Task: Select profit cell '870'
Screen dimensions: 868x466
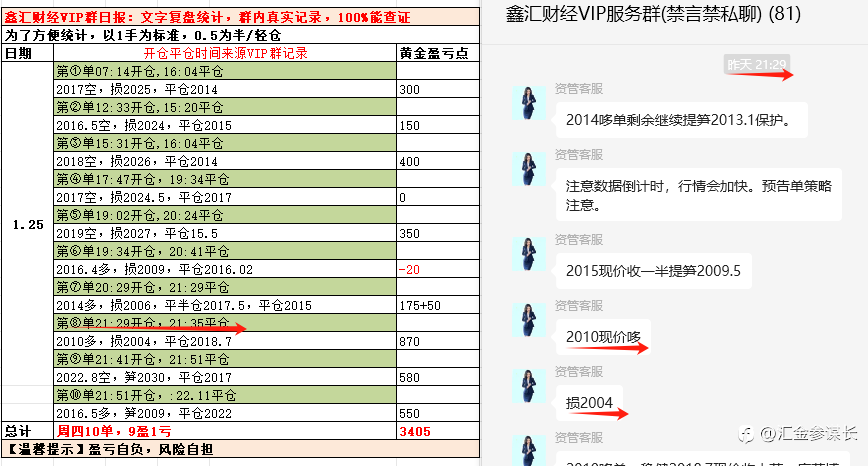Action: pos(438,341)
